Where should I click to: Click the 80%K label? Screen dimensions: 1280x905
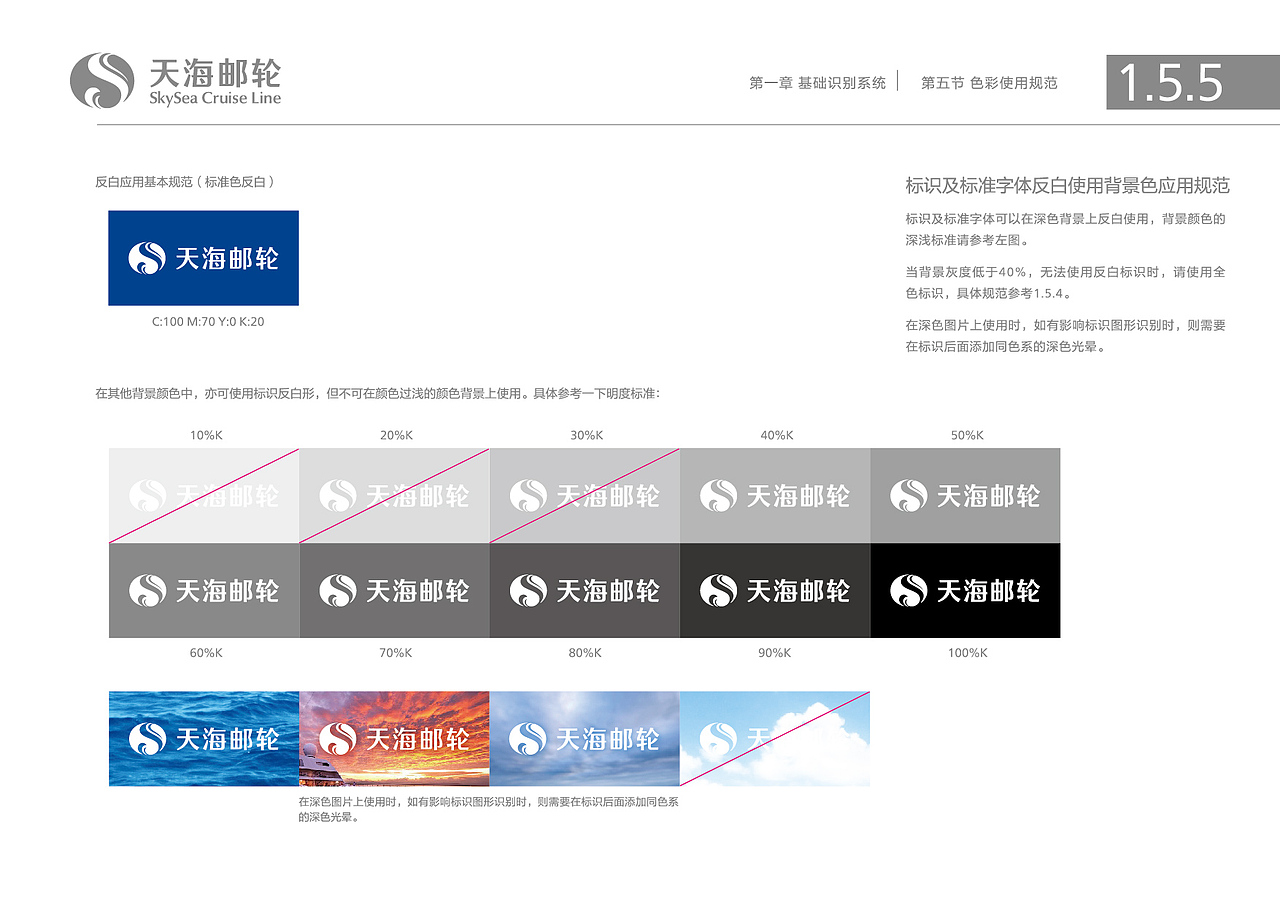click(584, 653)
